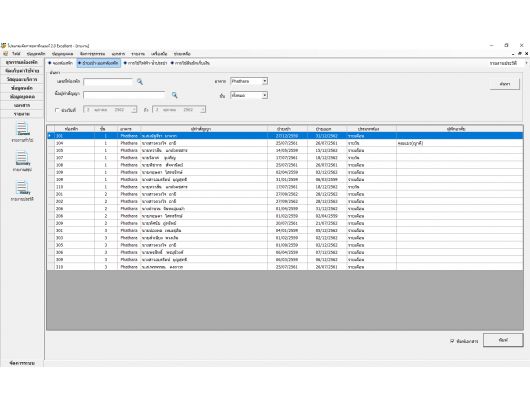Click the print button at bottom right
530x410 pixels.
click(503, 340)
